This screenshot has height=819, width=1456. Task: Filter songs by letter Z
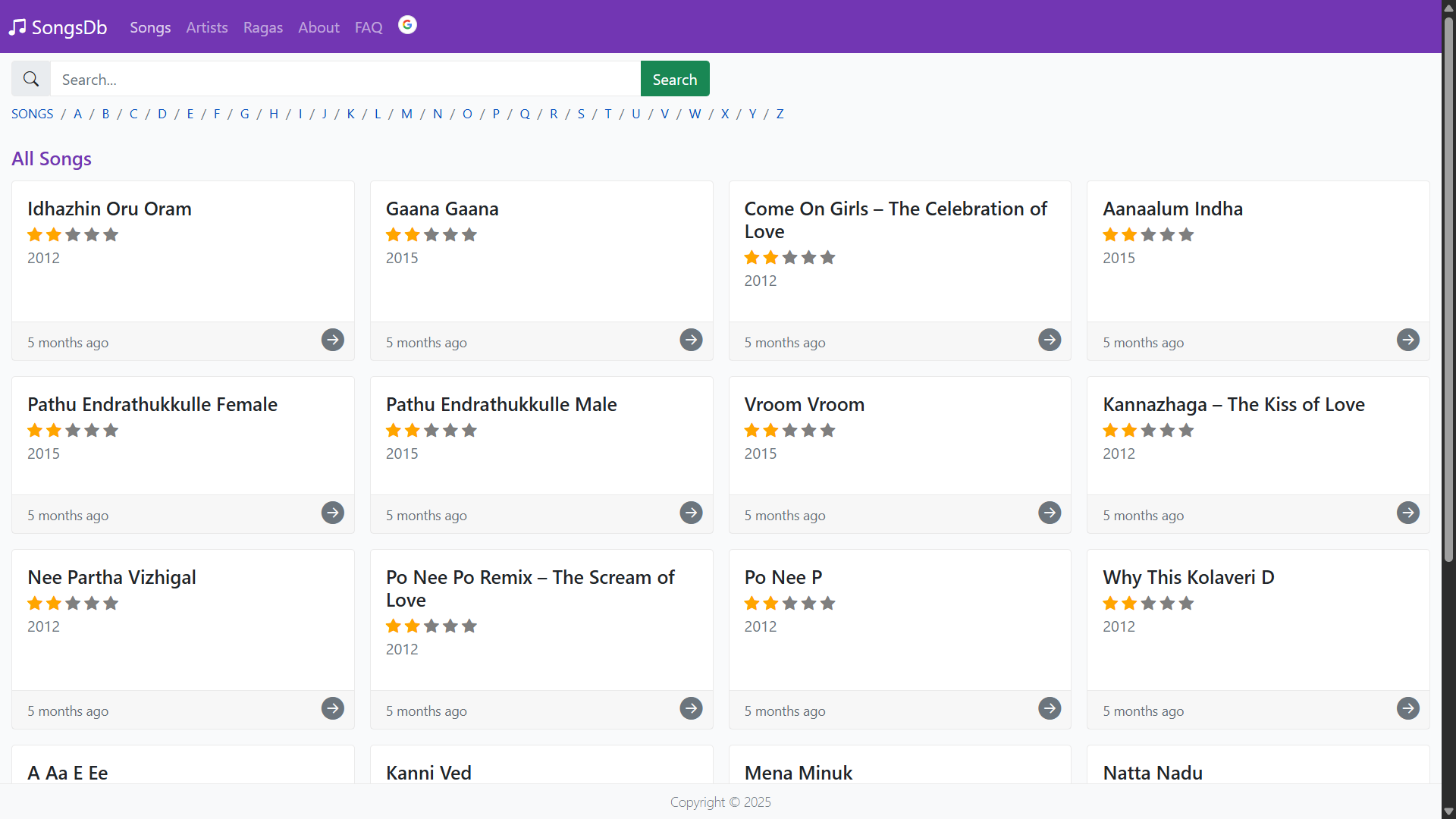[x=780, y=114]
